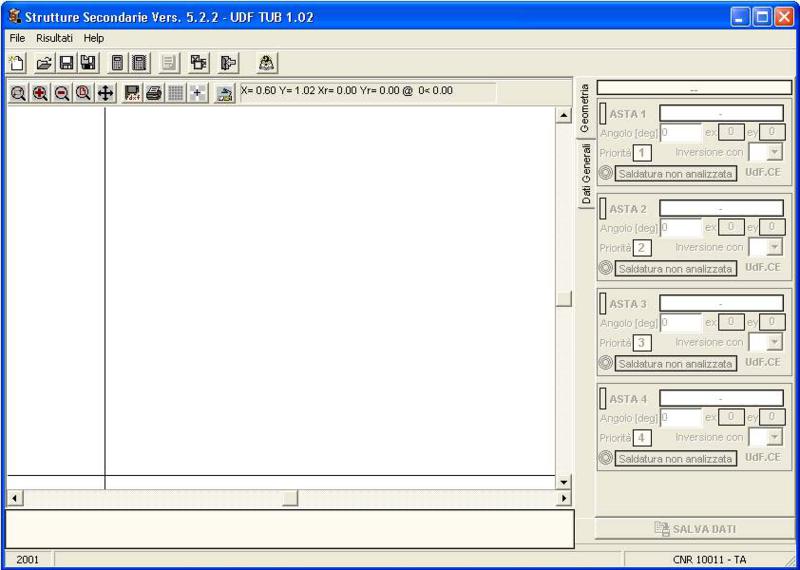
Task: Toggle the ASTA 4 marker box
Action: pos(603,399)
